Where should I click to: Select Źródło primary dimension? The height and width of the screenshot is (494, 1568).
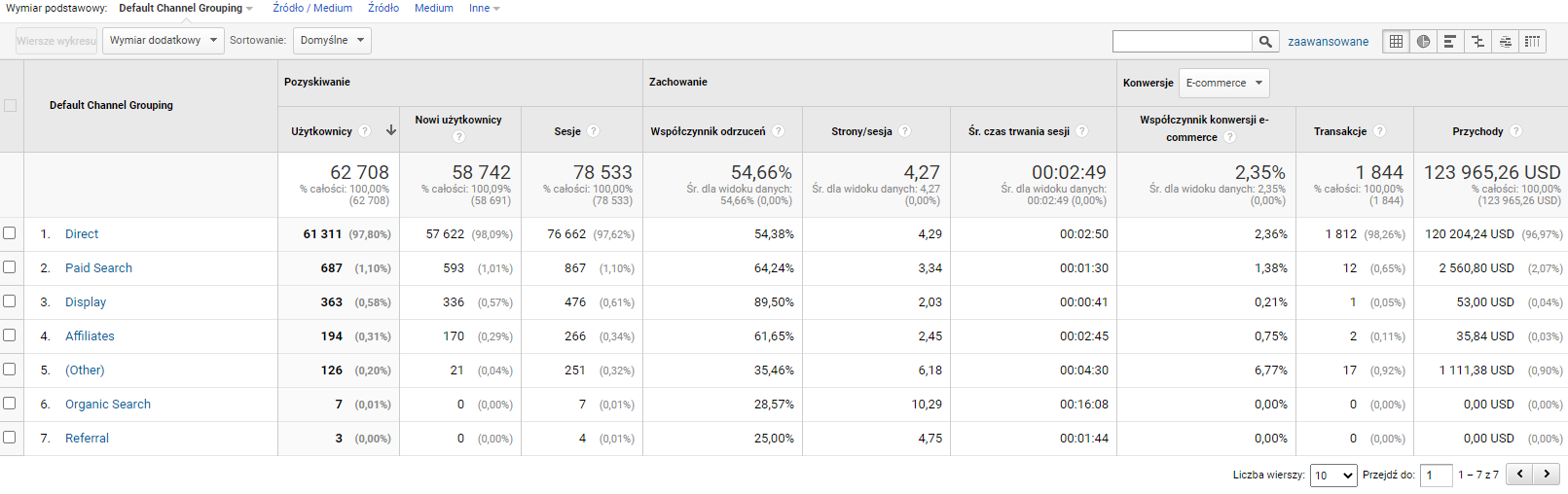coord(383,8)
